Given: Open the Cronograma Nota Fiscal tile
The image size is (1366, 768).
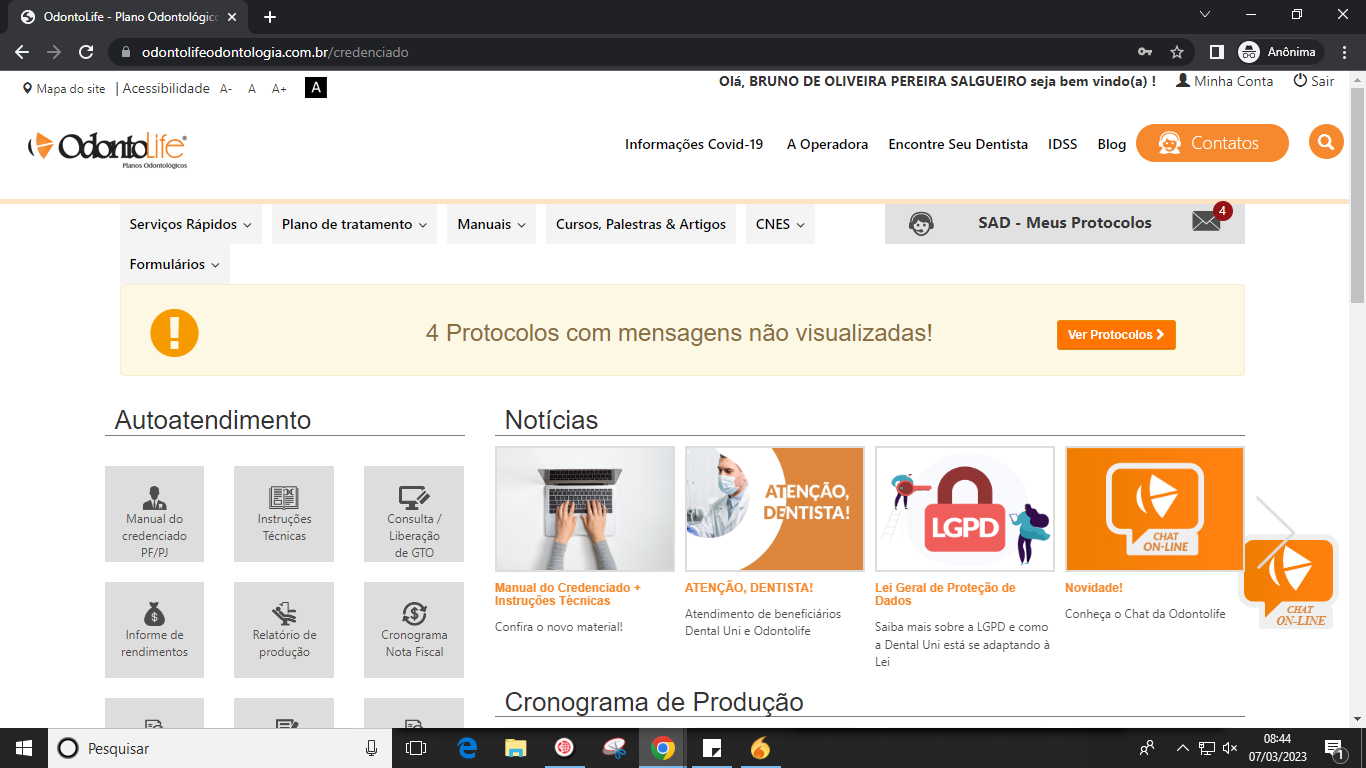Looking at the screenshot, I should pos(414,630).
